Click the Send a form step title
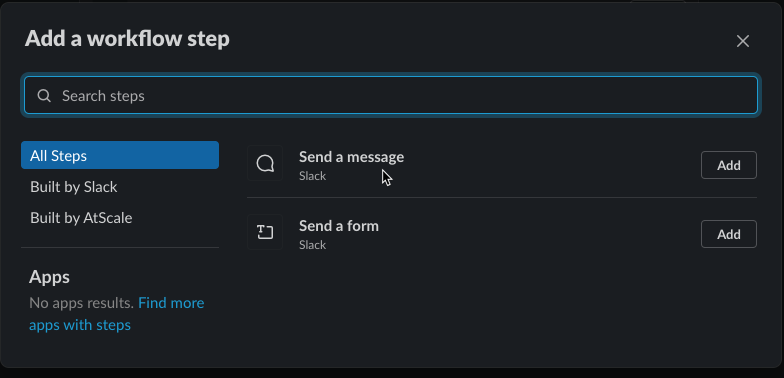The height and width of the screenshot is (378, 784). tap(338, 226)
